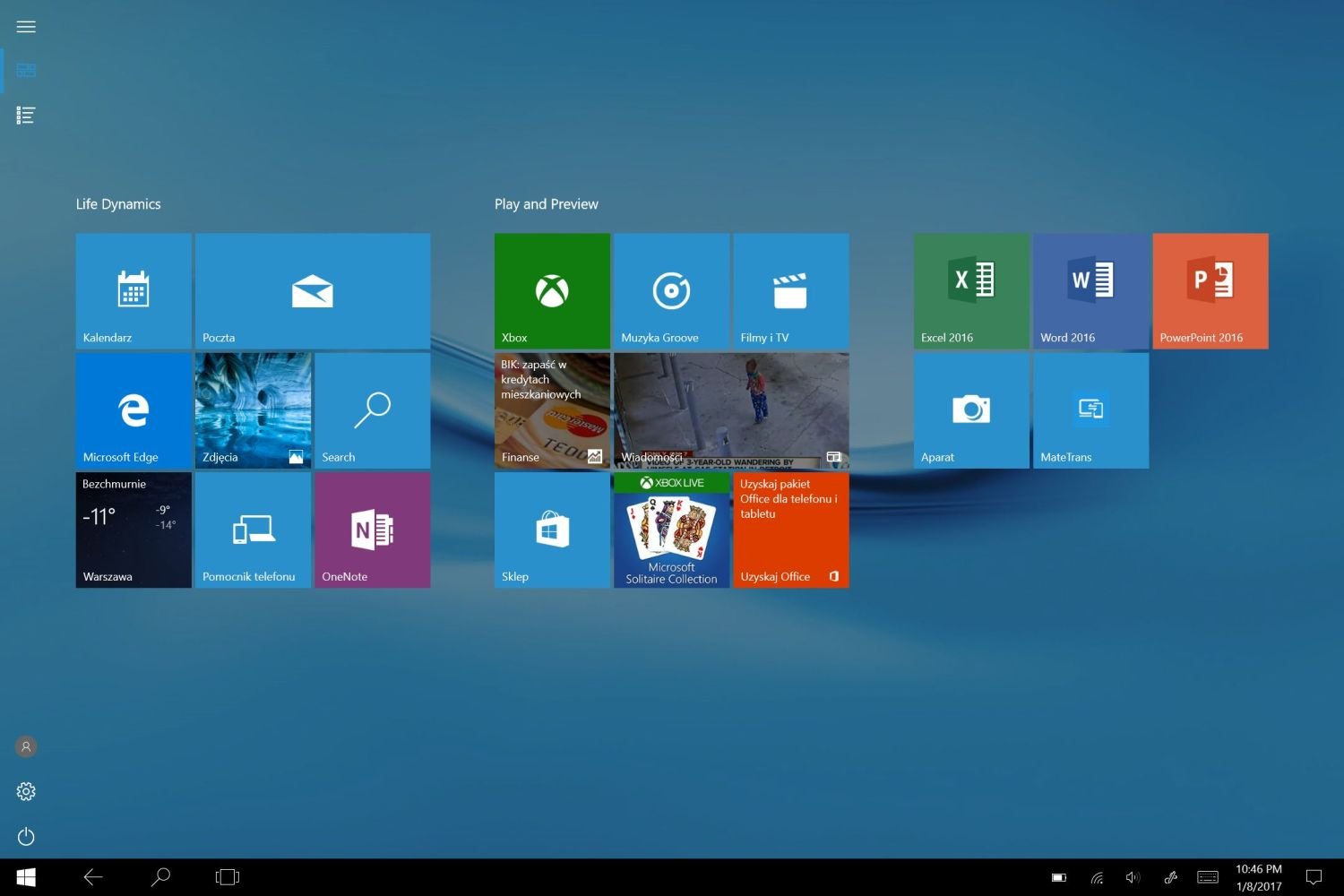Image resolution: width=1344 pixels, height=896 pixels.
Task: Open Uzyskaj Office tile
Action: pyautogui.click(x=791, y=530)
